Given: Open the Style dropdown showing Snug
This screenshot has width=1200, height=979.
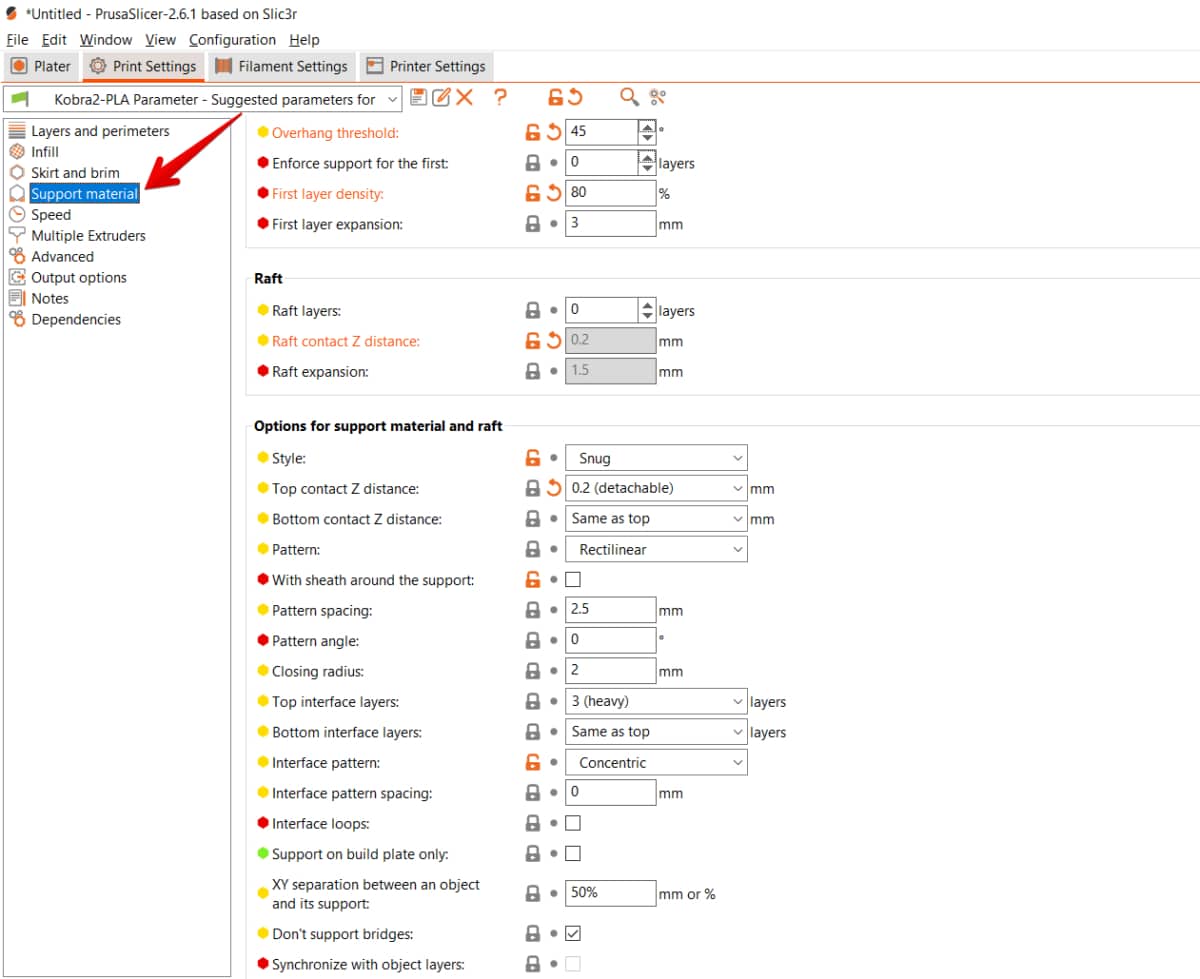Looking at the screenshot, I should click(656, 458).
